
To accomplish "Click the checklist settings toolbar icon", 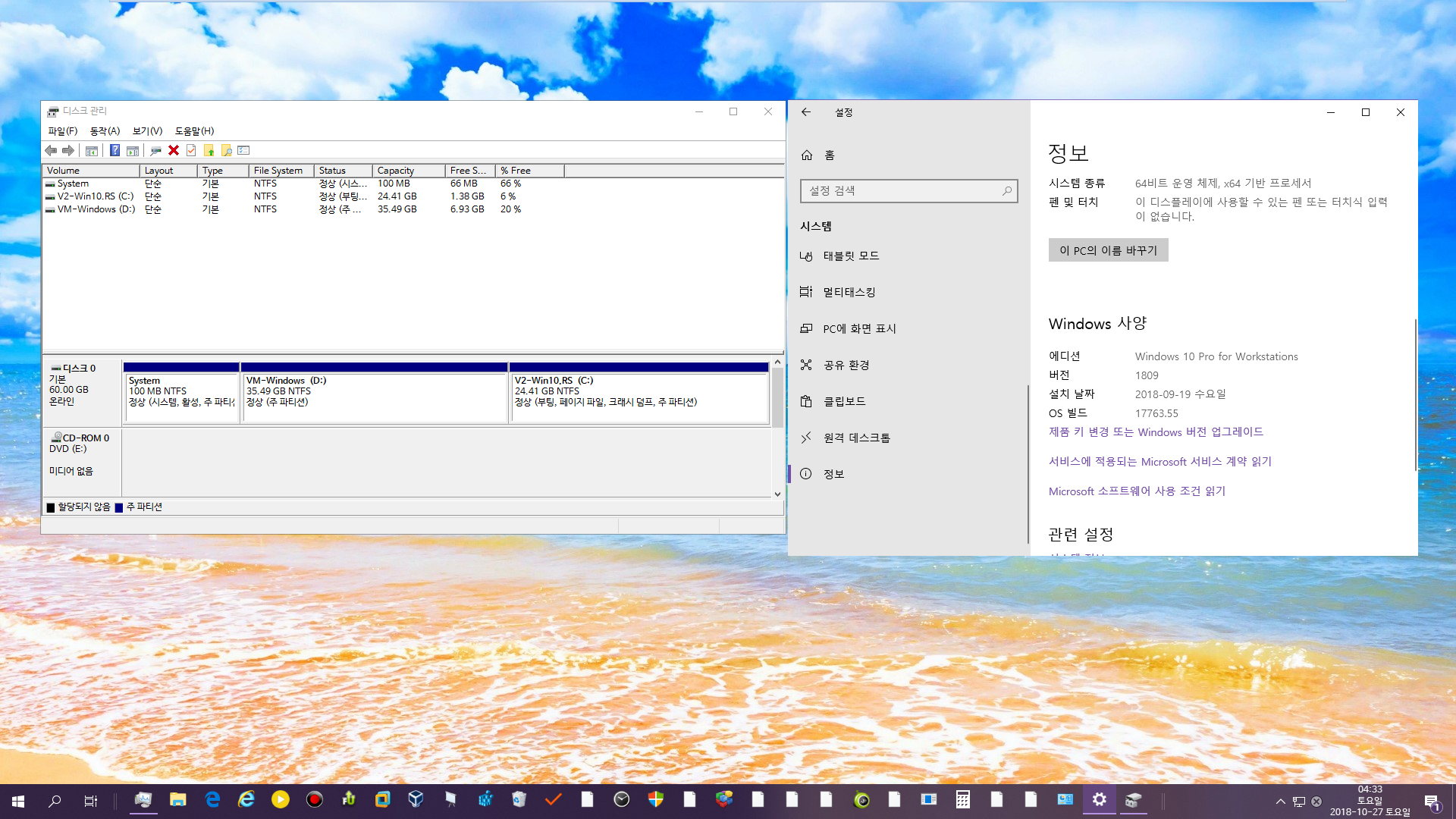I will [x=243, y=150].
